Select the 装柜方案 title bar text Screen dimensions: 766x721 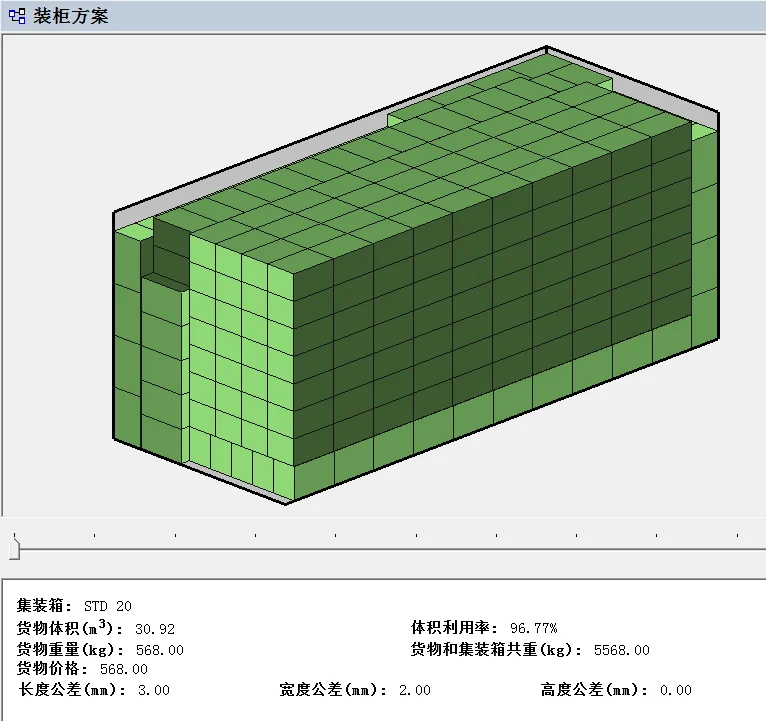coord(71,16)
